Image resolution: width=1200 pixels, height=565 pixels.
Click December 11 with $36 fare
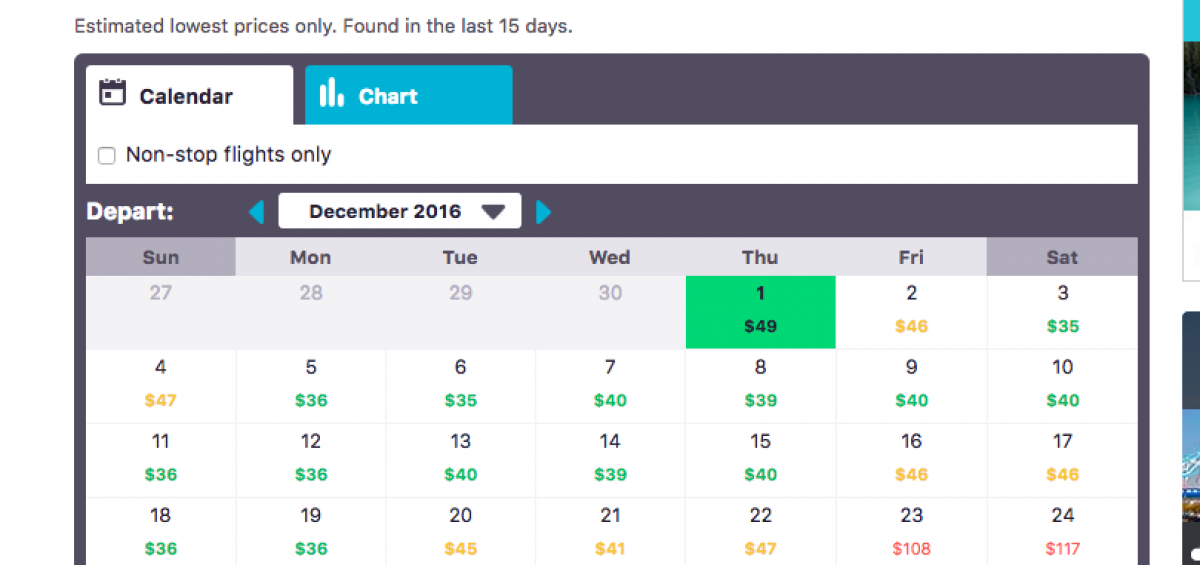tap(160, 459)
